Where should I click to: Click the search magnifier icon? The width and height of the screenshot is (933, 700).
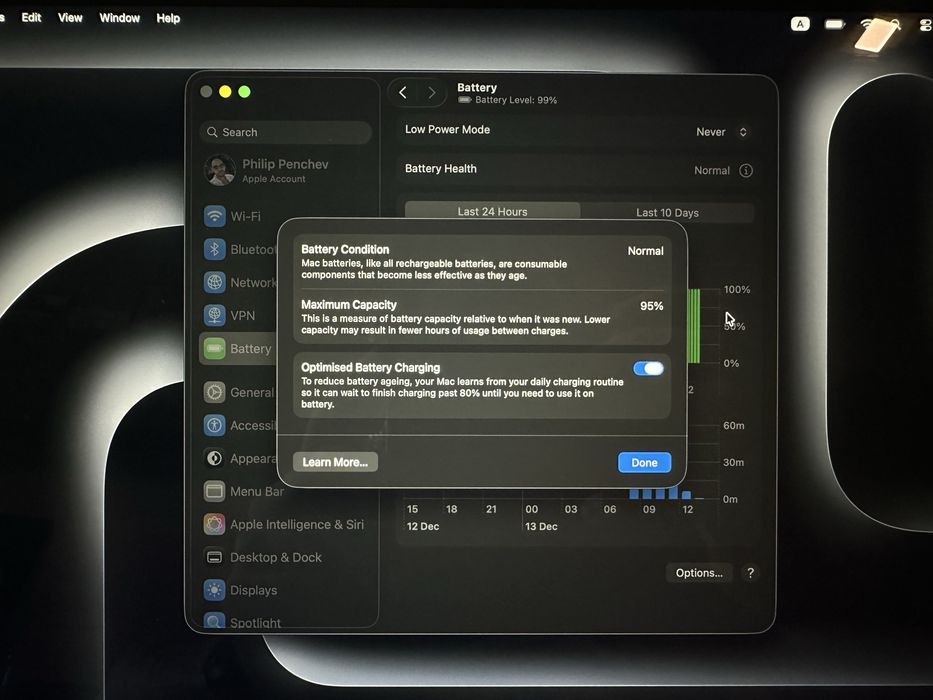point(212,132)
